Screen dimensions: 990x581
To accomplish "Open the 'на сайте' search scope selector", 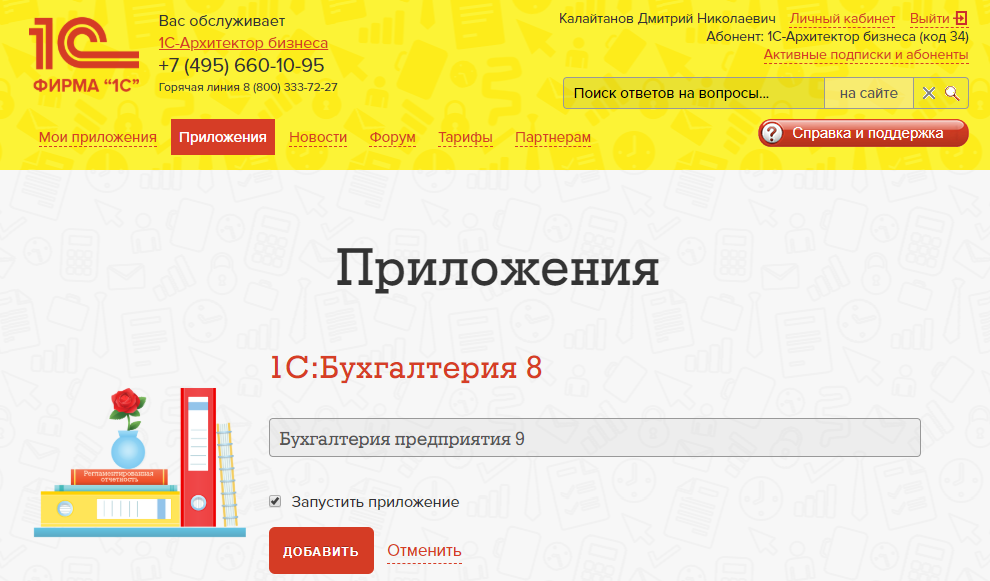I will pos(868,93).
